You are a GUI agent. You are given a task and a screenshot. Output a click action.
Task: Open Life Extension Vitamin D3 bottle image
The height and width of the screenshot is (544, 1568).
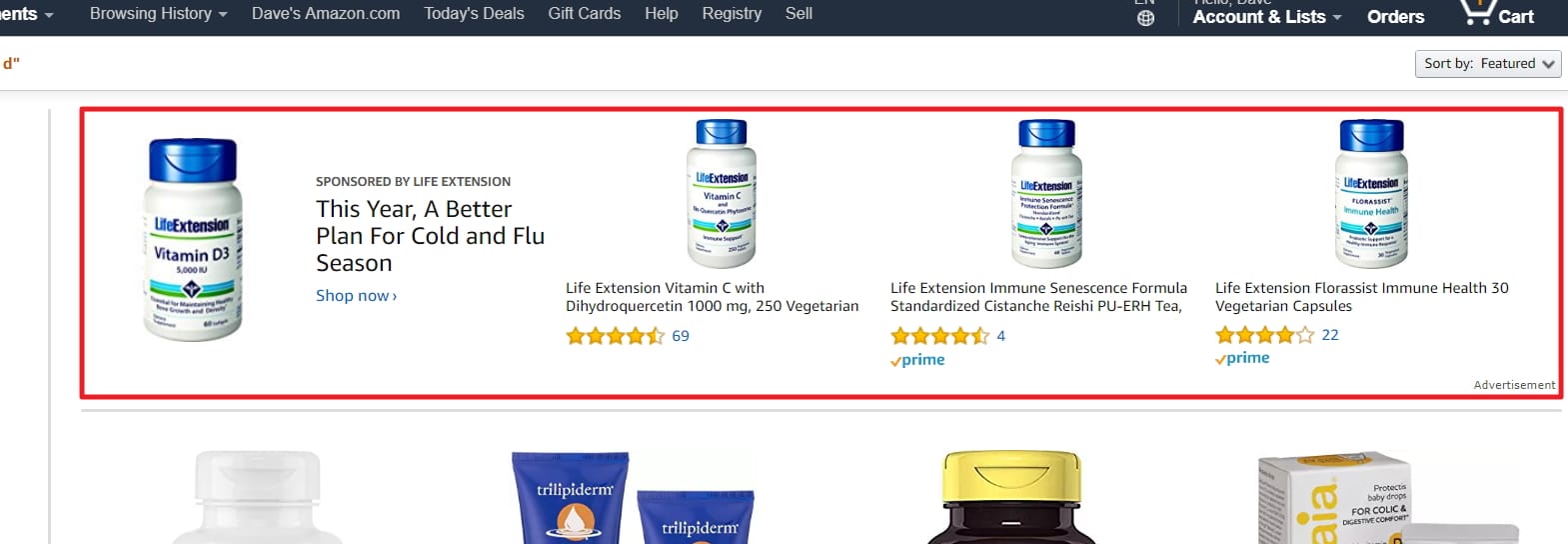(x=193, y=240)
